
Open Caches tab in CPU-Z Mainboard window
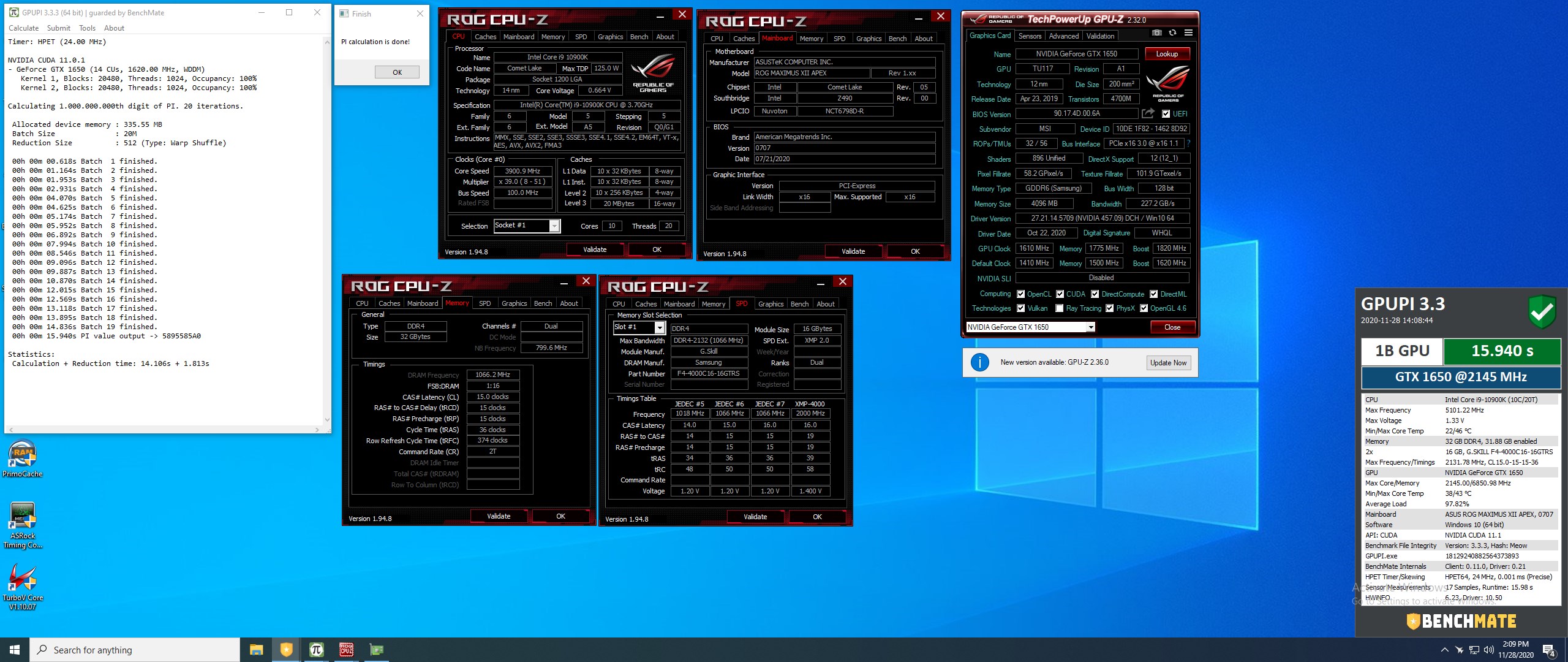point(744,39)
